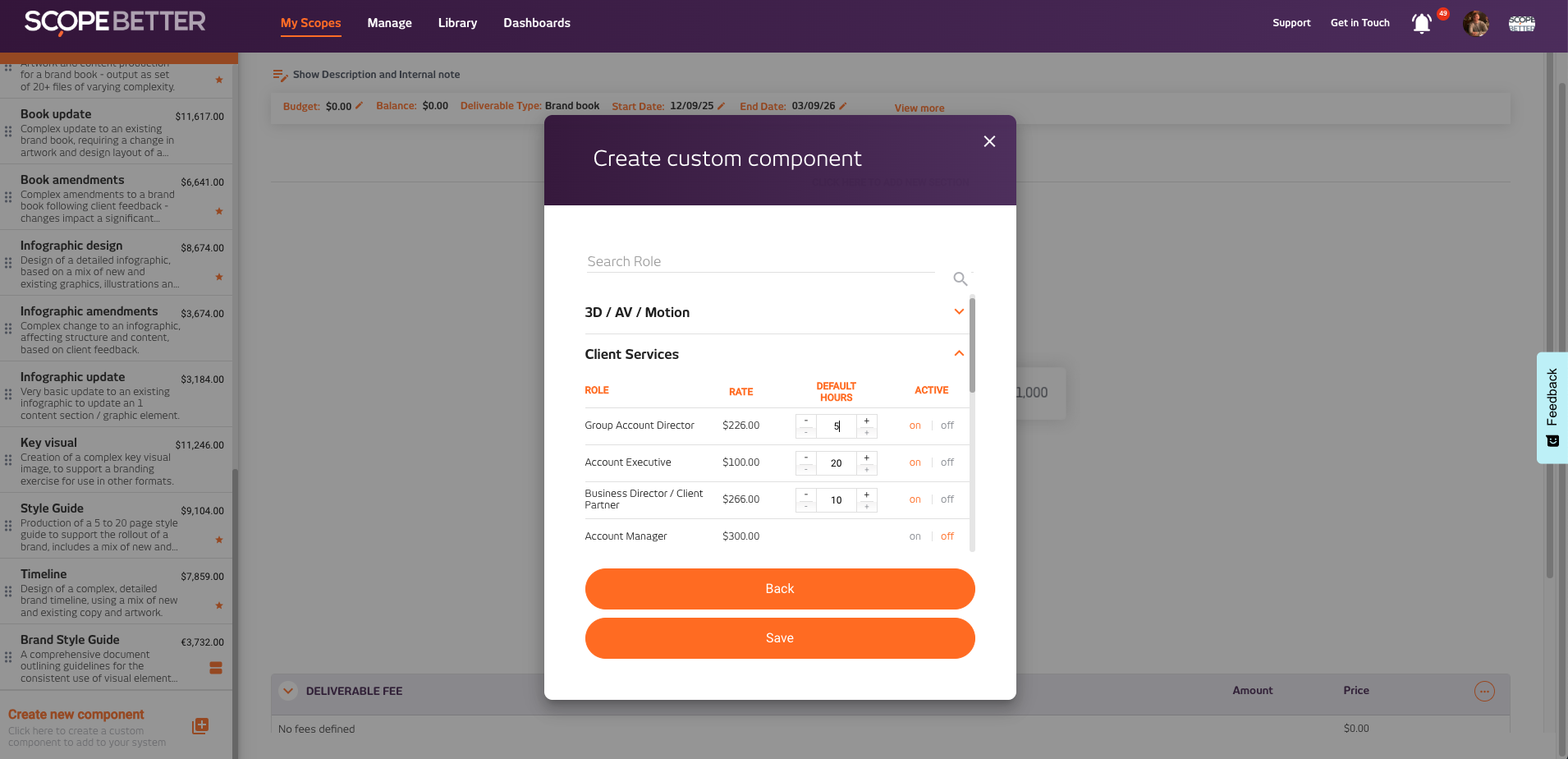The height and width of the screenshot is (759, 1568).
Task: Click the search magnifier icon in dialog
Action: pyautogui.click(x=960, y=279)
